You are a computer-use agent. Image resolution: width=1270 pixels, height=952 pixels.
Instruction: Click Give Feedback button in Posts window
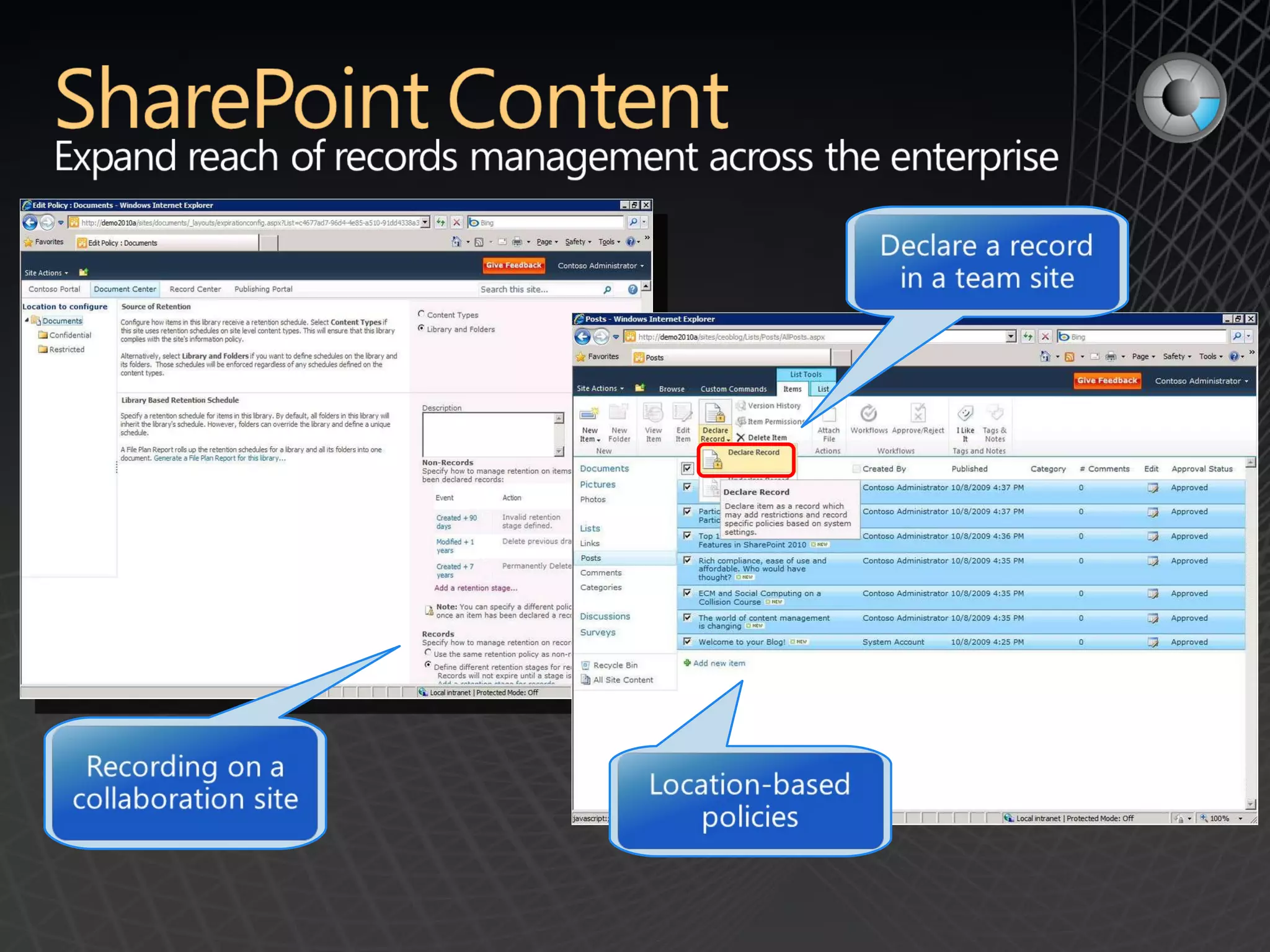click(x=1107, y=381)
